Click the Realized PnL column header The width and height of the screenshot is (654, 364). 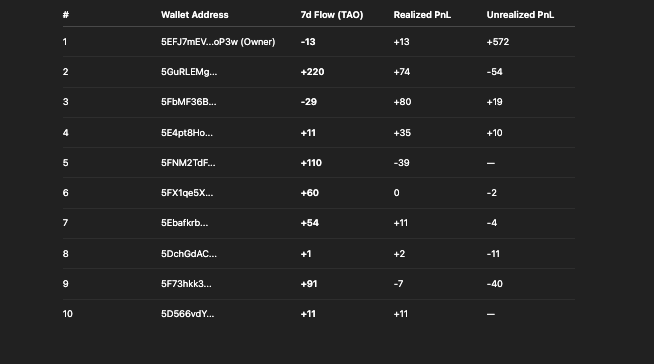pos(422,15)
